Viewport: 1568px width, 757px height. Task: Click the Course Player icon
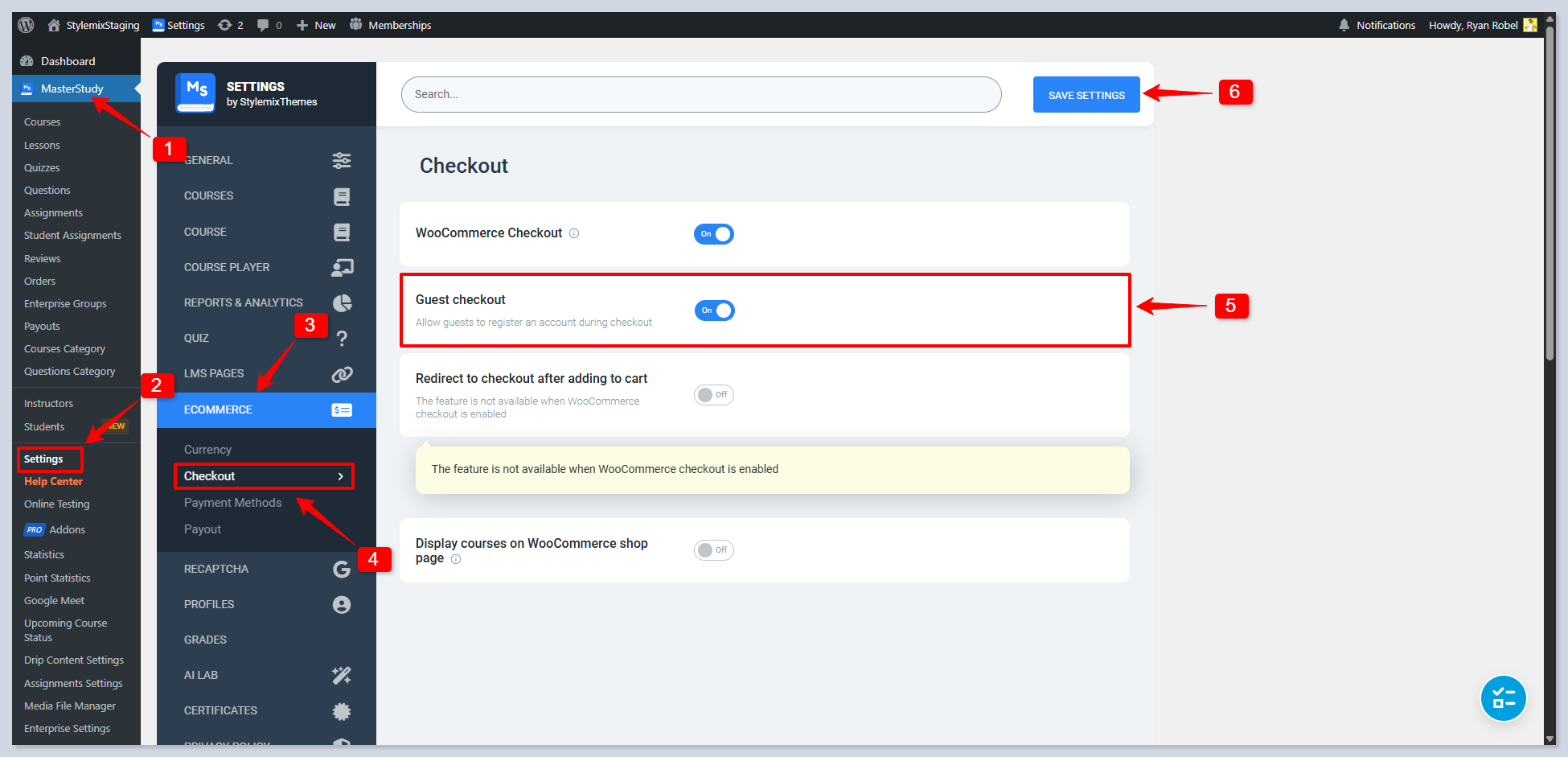[x=342, y=267]
